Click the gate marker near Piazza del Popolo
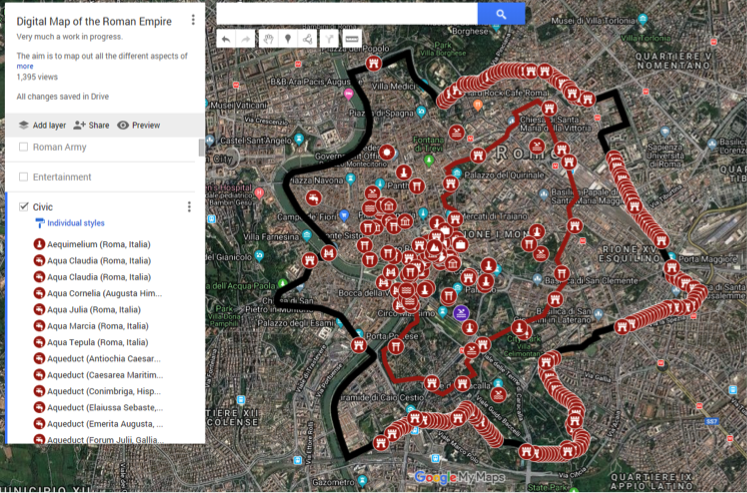The width and height of the screenshot is (747, 493). pyautogui.click(x=374, y=63)
